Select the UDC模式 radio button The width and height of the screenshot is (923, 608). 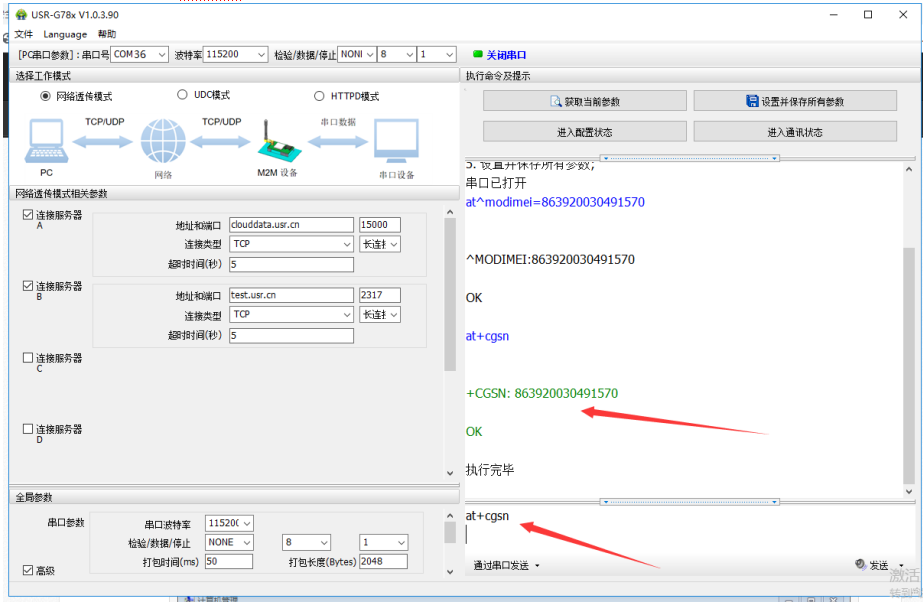pyautogui.click(x=182, y=95)
